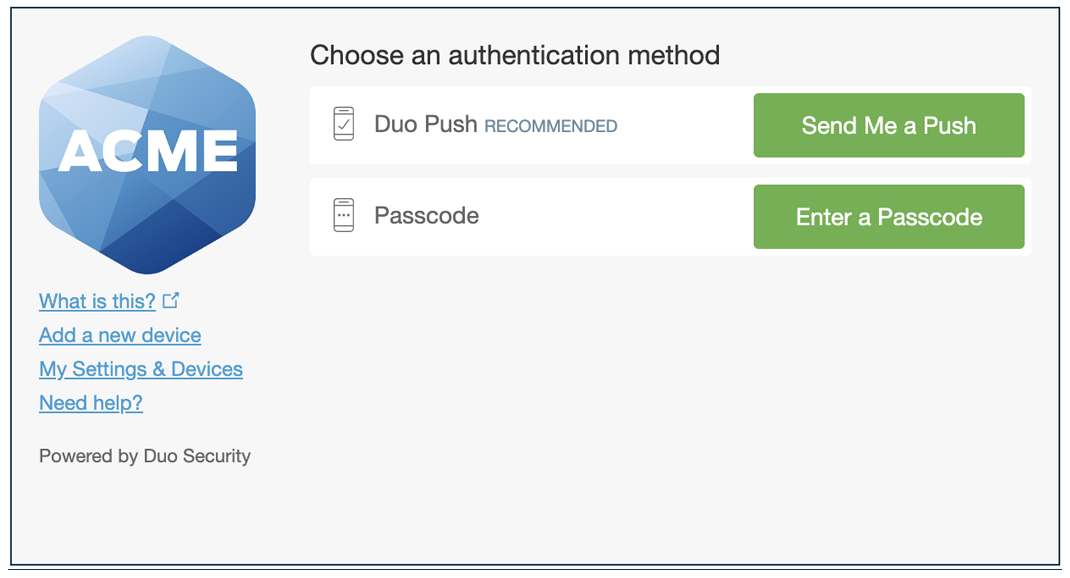Click the Choose an authentication method heading
This screenshot has width=1070, height=578.
[x=515, y=55]
